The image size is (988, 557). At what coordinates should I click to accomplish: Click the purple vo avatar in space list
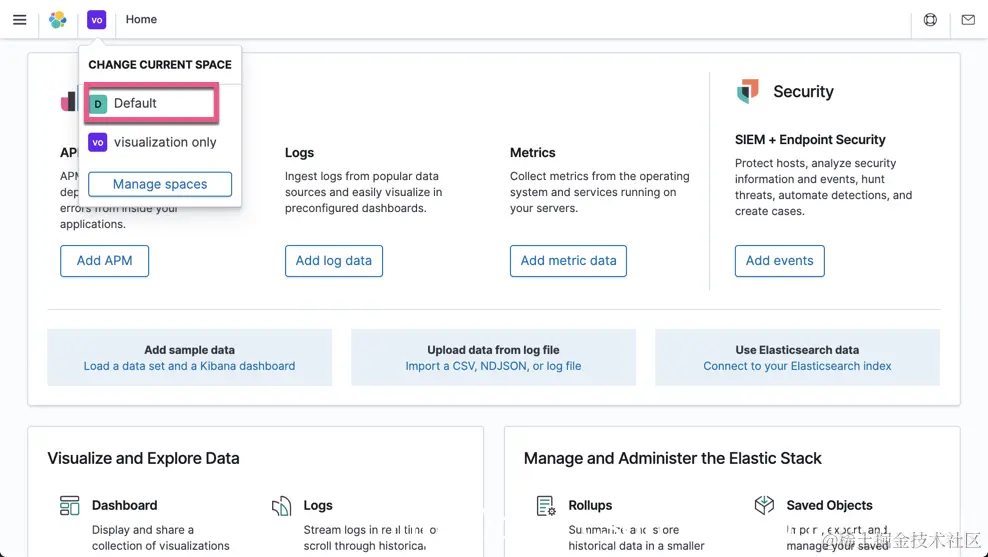pos(98,142)
